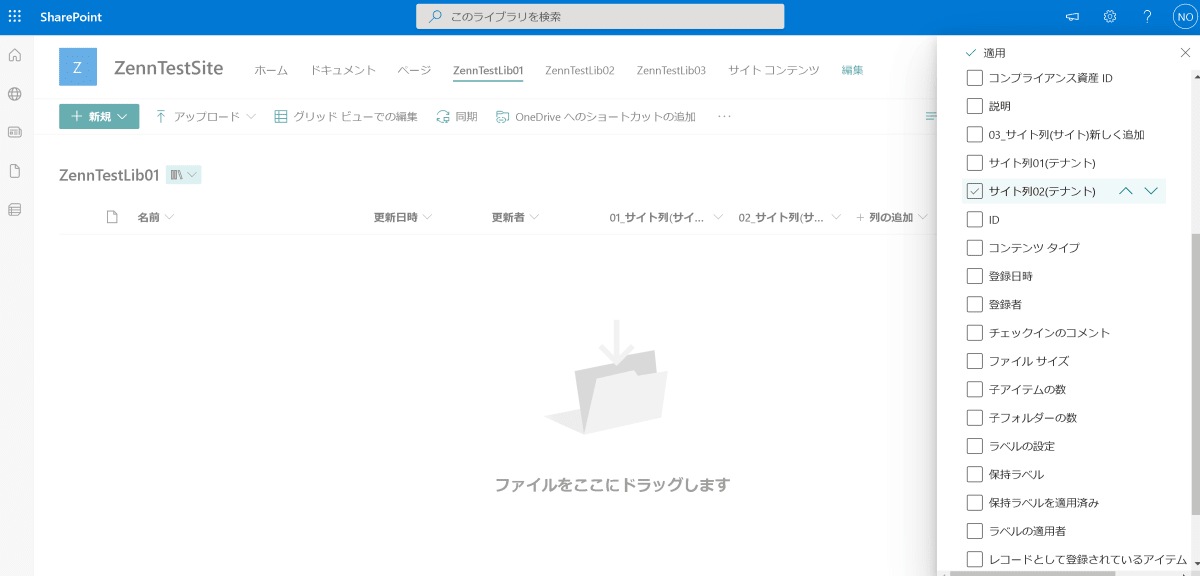The height and width of the screenshot is (576, 1200).
Task: Move サイト列02(テナント) down
Action: tap(1151, 191)
